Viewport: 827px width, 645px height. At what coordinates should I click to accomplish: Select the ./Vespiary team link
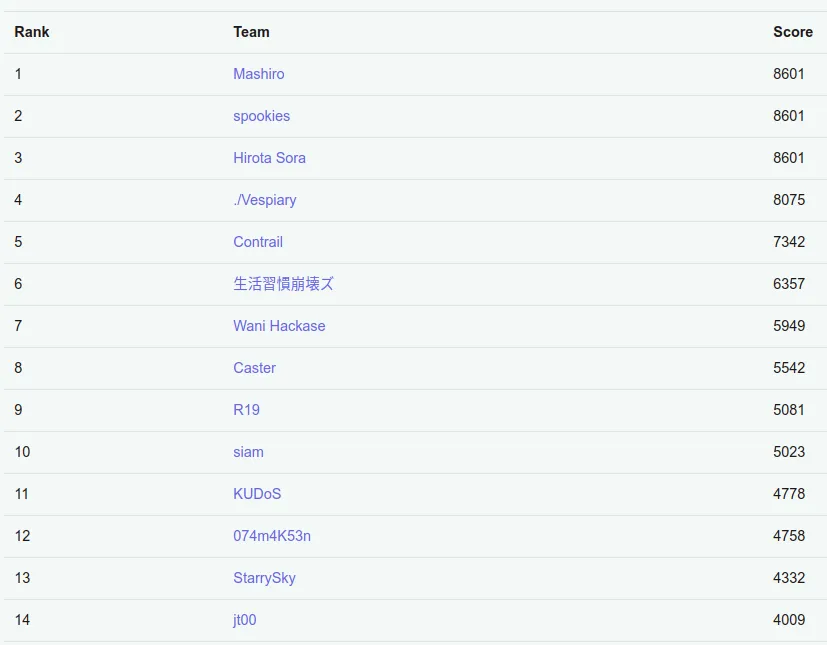pyautogui.click(x=264, y=200)
